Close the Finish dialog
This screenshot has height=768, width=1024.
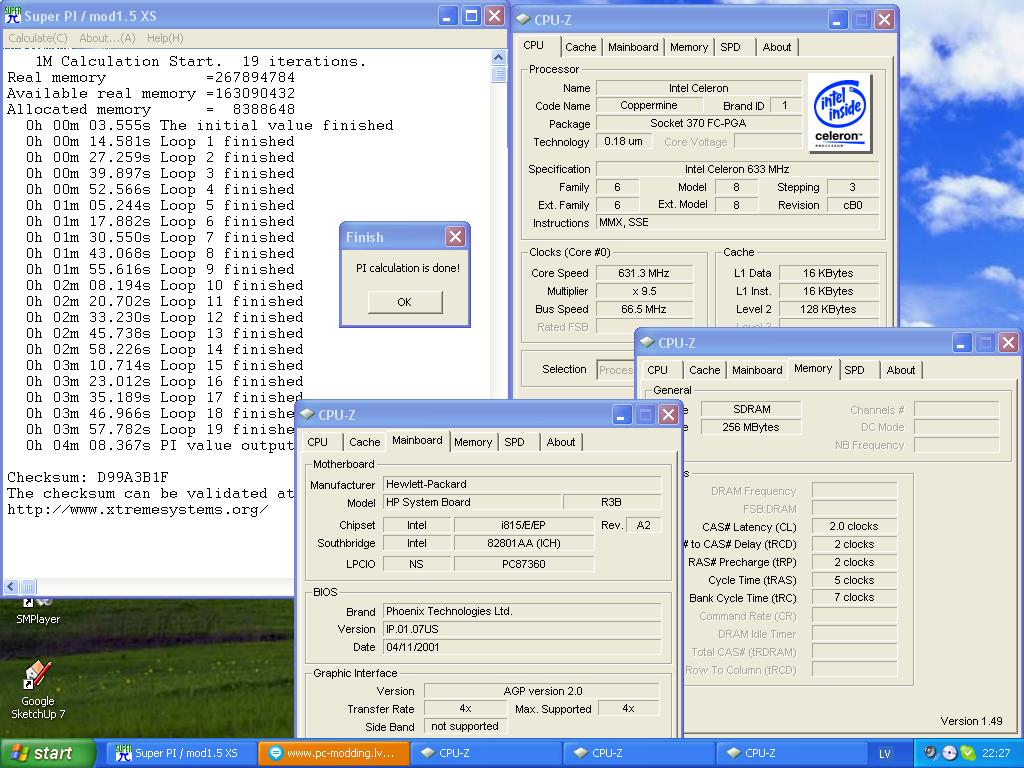pyautogui.click(x=455, y=236)
